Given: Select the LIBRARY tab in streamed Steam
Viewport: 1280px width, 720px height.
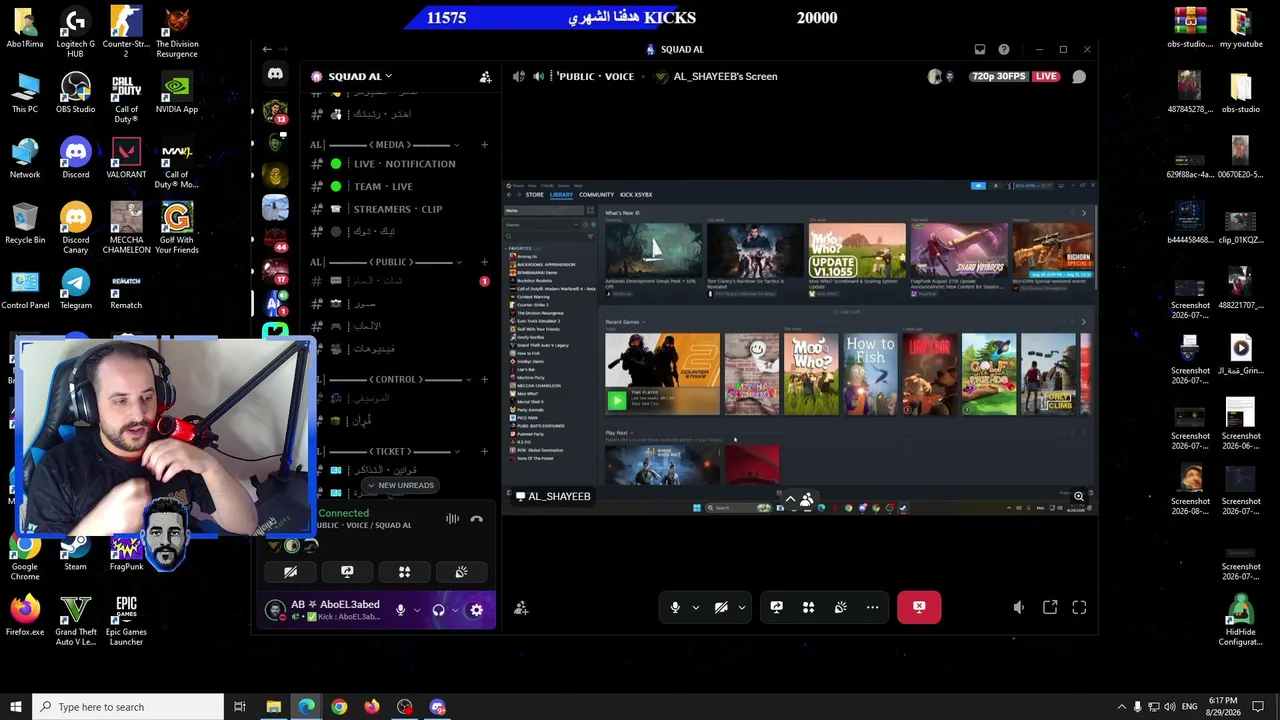Looking at the screenshot, I should [561, 195].
